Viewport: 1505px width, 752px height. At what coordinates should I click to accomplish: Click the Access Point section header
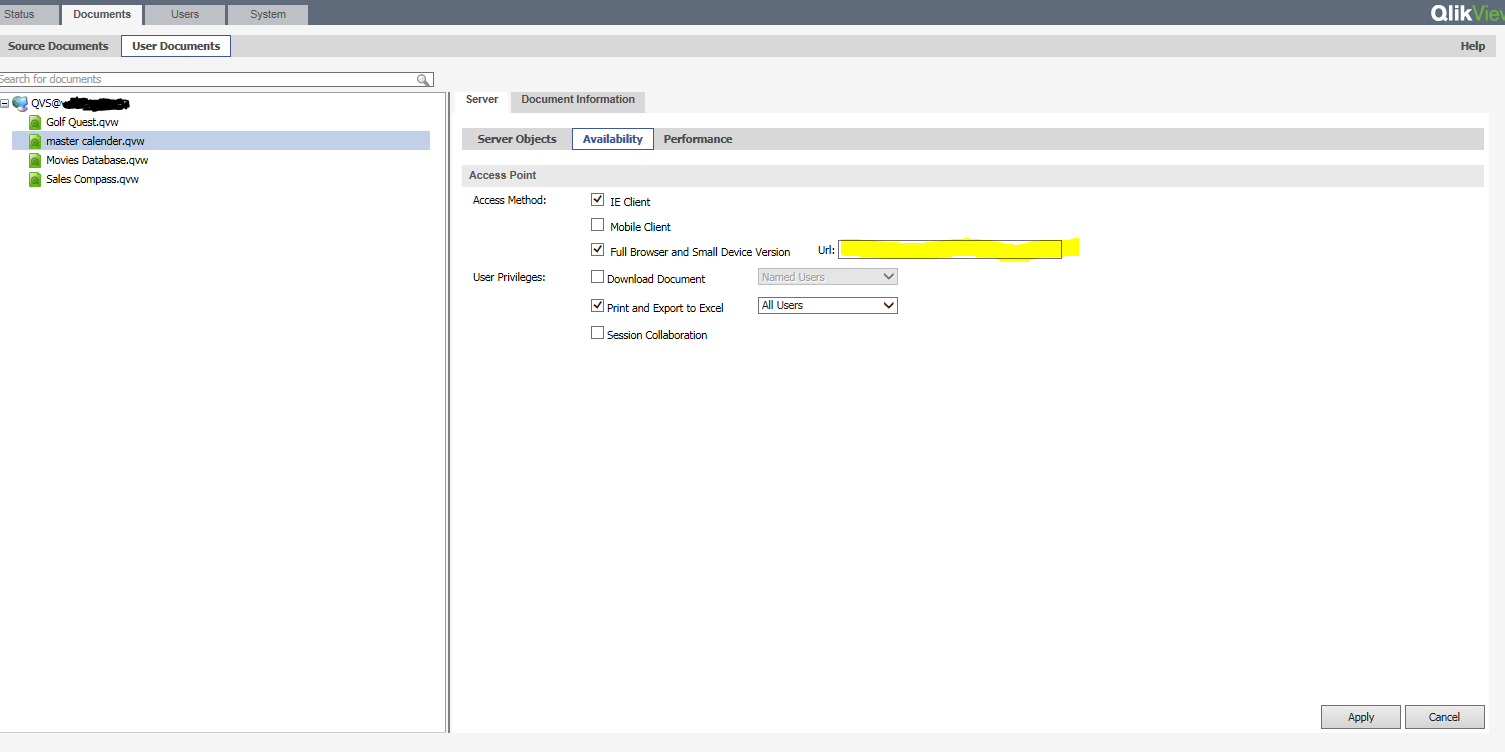tap(972, 175)
